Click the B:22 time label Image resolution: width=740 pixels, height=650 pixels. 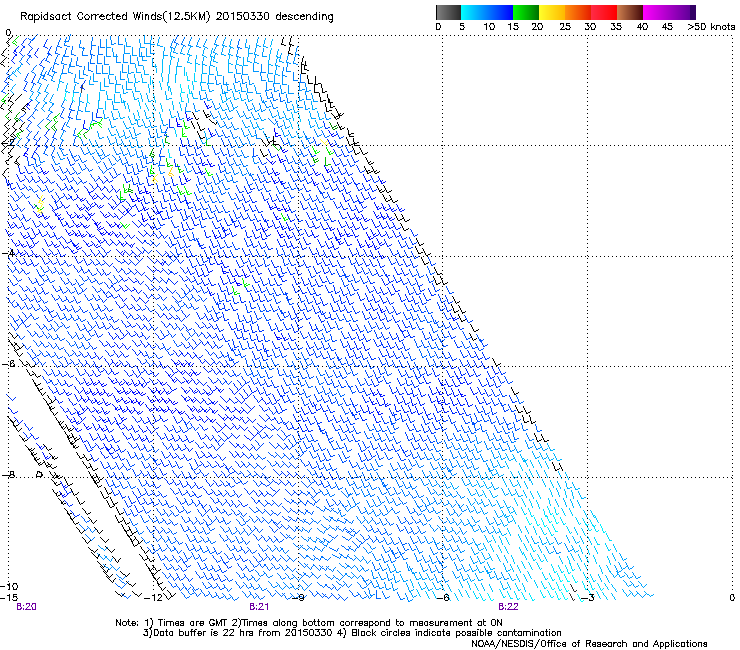tap(508, 607)
